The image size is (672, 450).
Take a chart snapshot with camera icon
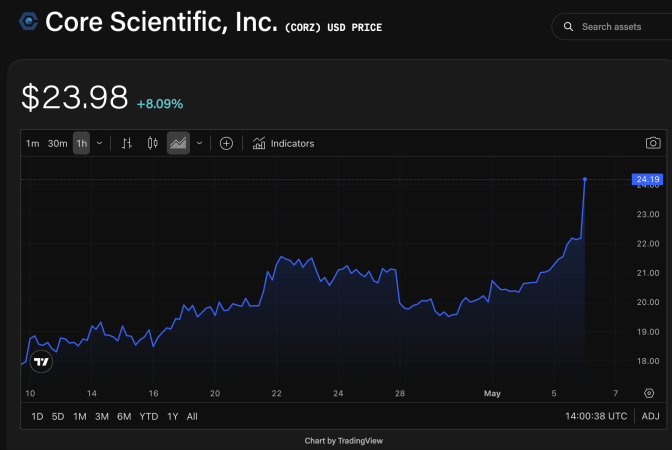tap(653, 143)
